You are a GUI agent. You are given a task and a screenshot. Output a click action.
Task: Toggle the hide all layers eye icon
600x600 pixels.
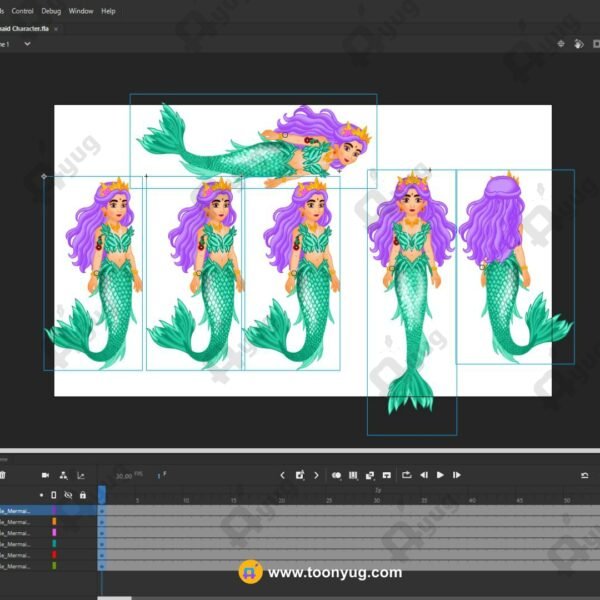click(68, 495)
